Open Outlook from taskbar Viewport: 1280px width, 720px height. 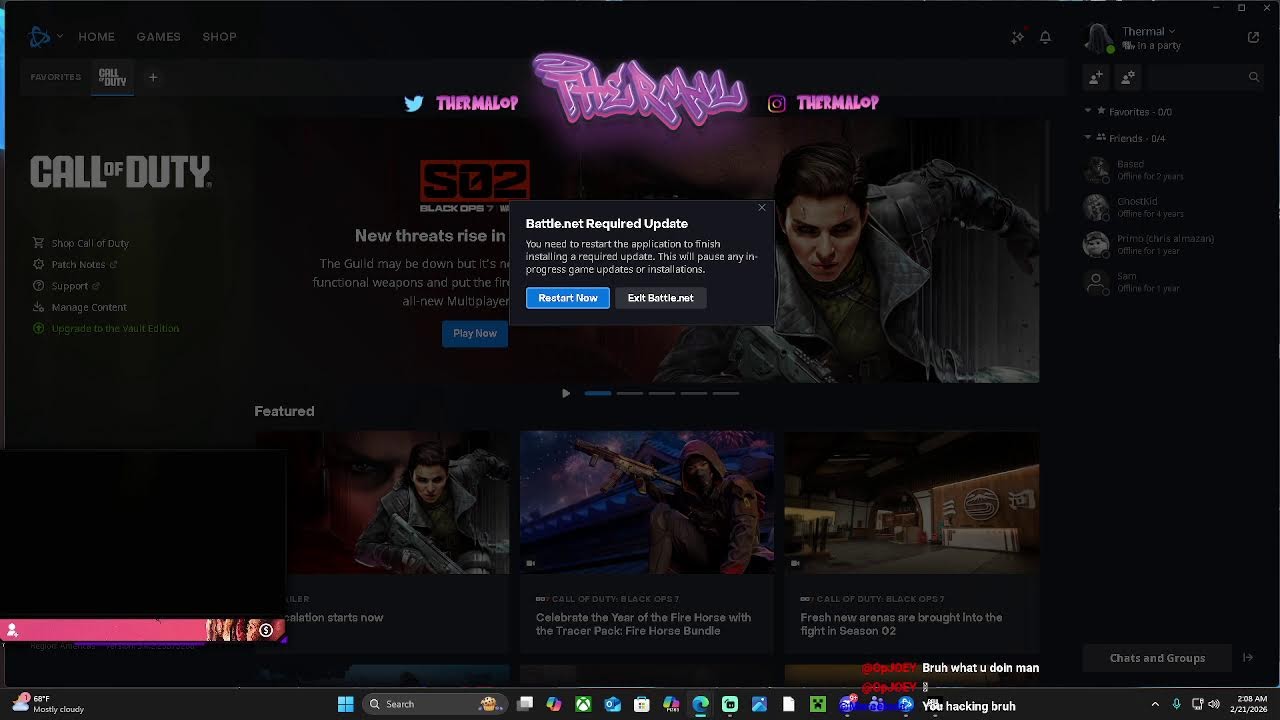(613, 704)
